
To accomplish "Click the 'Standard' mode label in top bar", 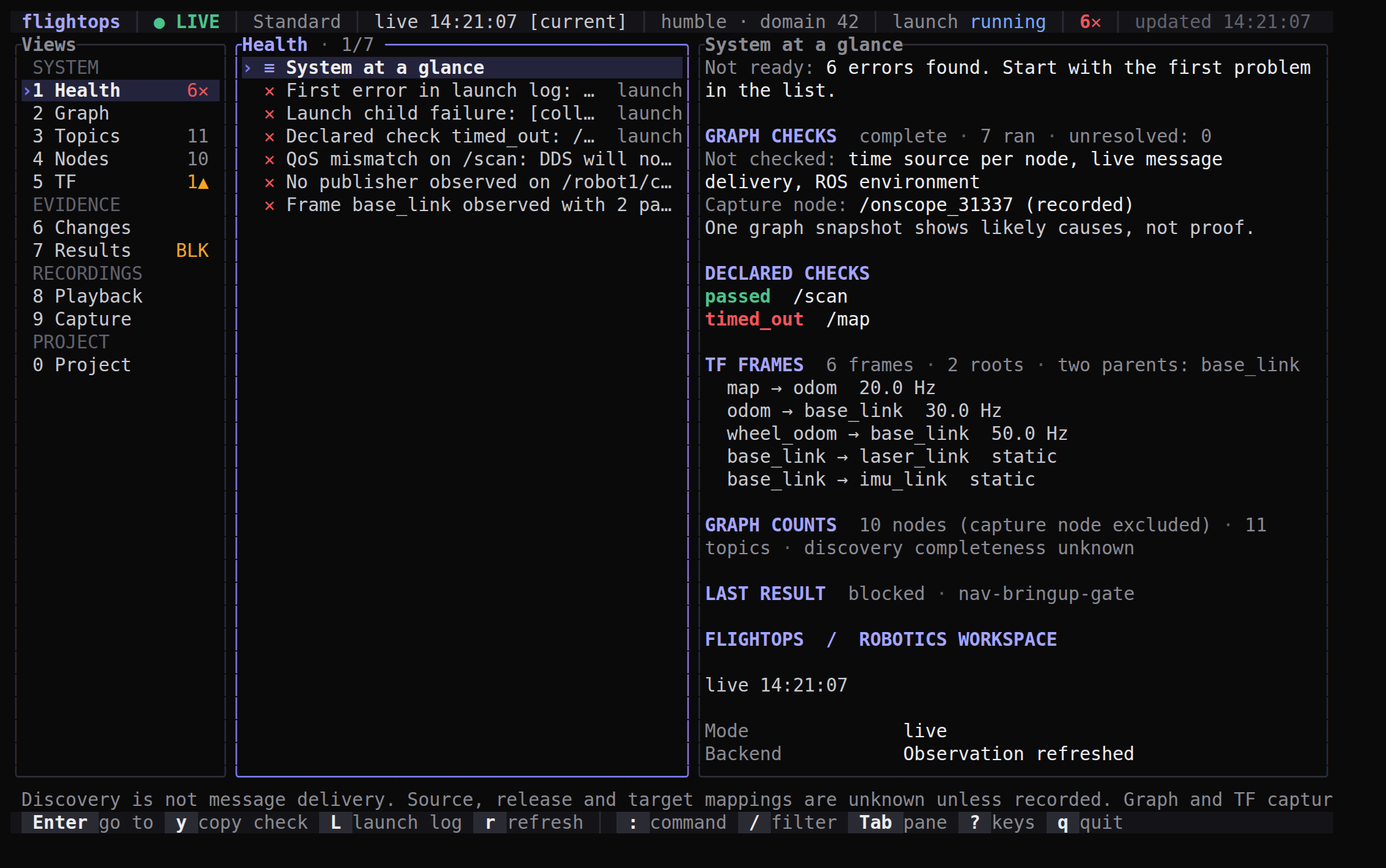I will (297, 22).
